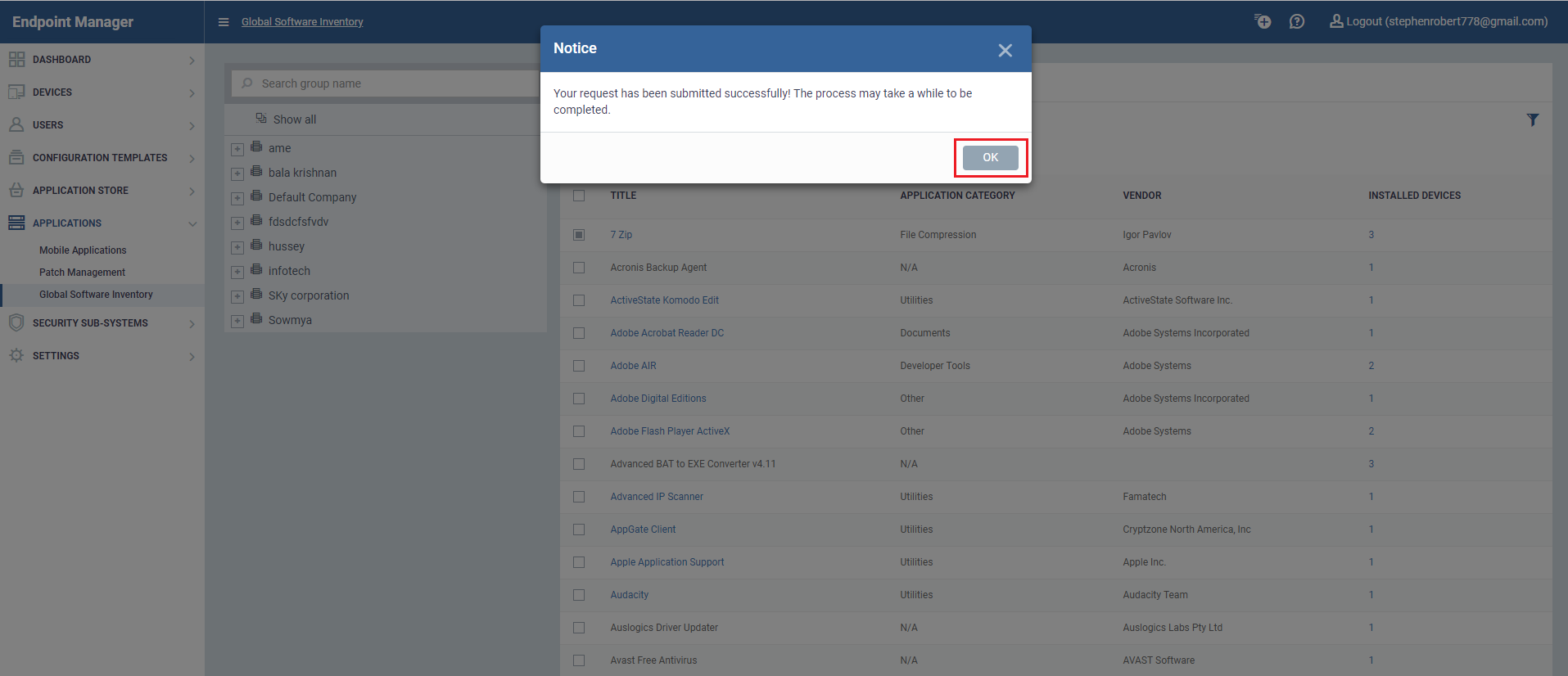Screen dimensions: 1568x676
Task: Click the Dashboard grid icon
Action: pyautogui.click(x=16, y=60)
